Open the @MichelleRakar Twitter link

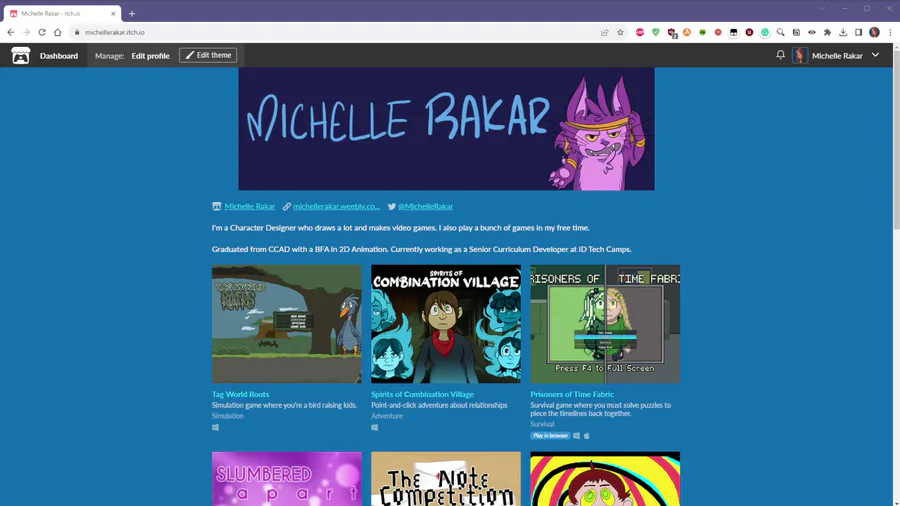(x=425, y=207)
